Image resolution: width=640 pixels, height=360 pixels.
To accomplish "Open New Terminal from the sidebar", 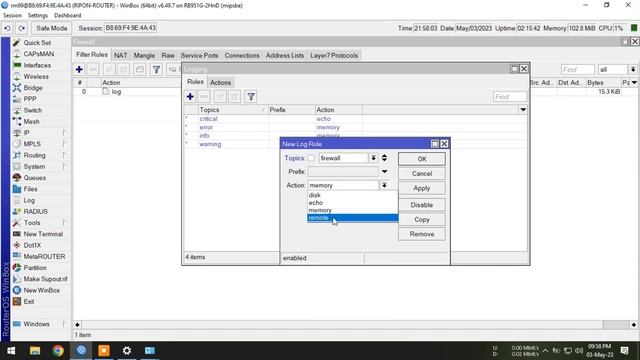I will point(43,234).
